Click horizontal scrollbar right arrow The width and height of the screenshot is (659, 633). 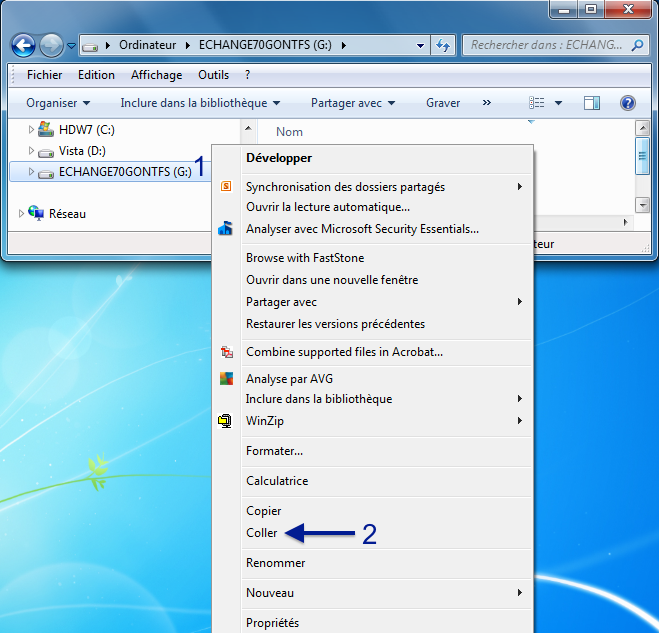626,222
